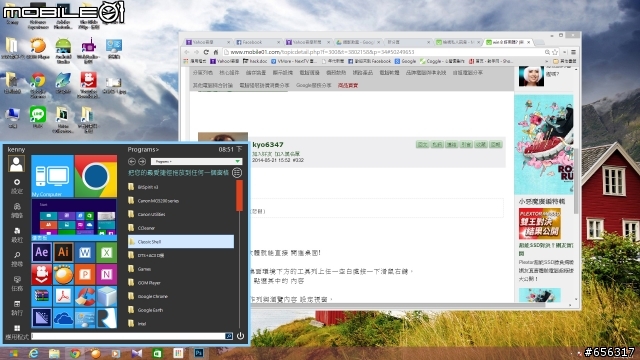640x360 pixels.
Task: Click Chrome's reload button
Action: pyautogui.click(x=206, y=52)
